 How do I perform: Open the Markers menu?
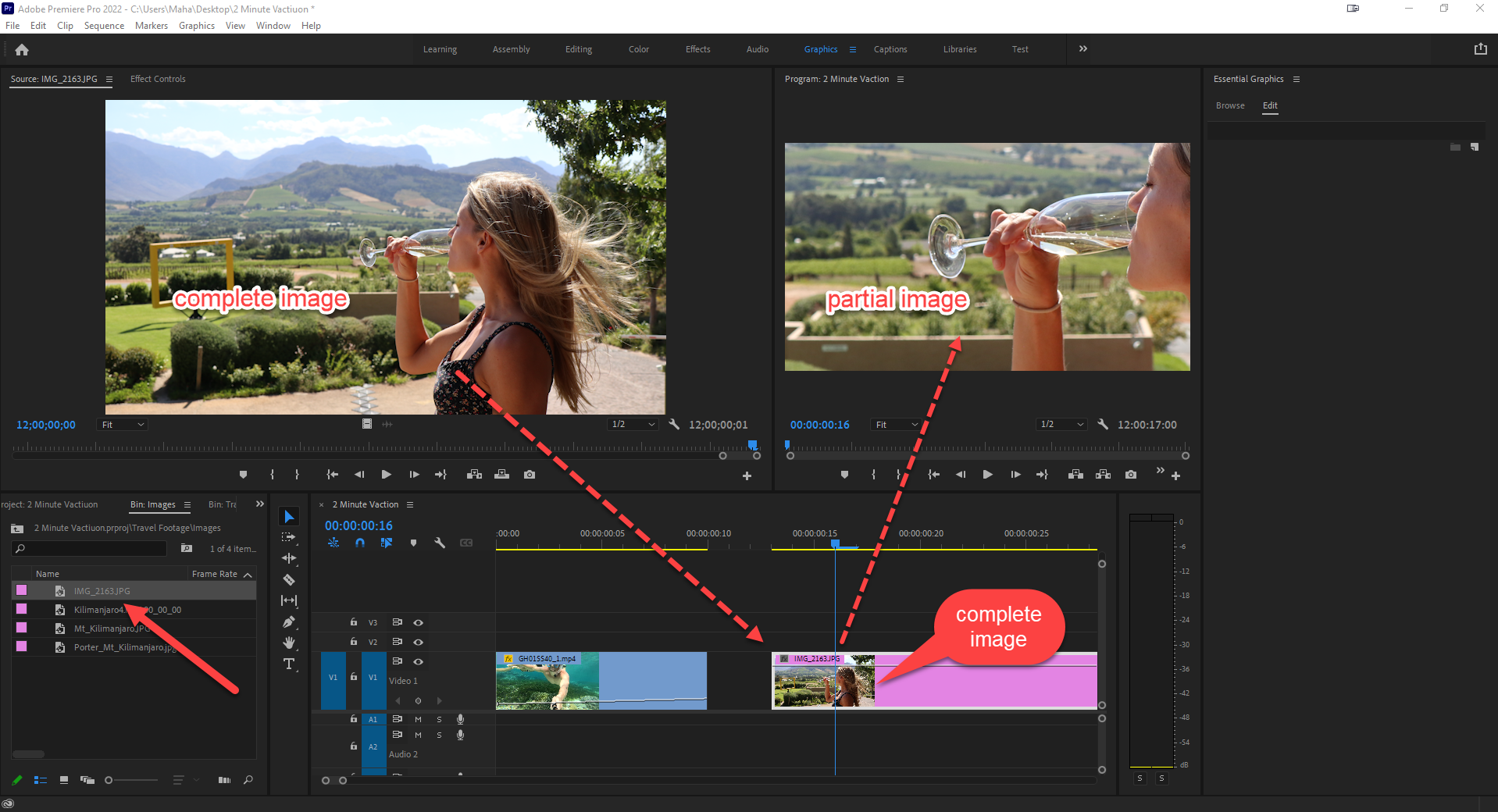click(x=151, y=25)
